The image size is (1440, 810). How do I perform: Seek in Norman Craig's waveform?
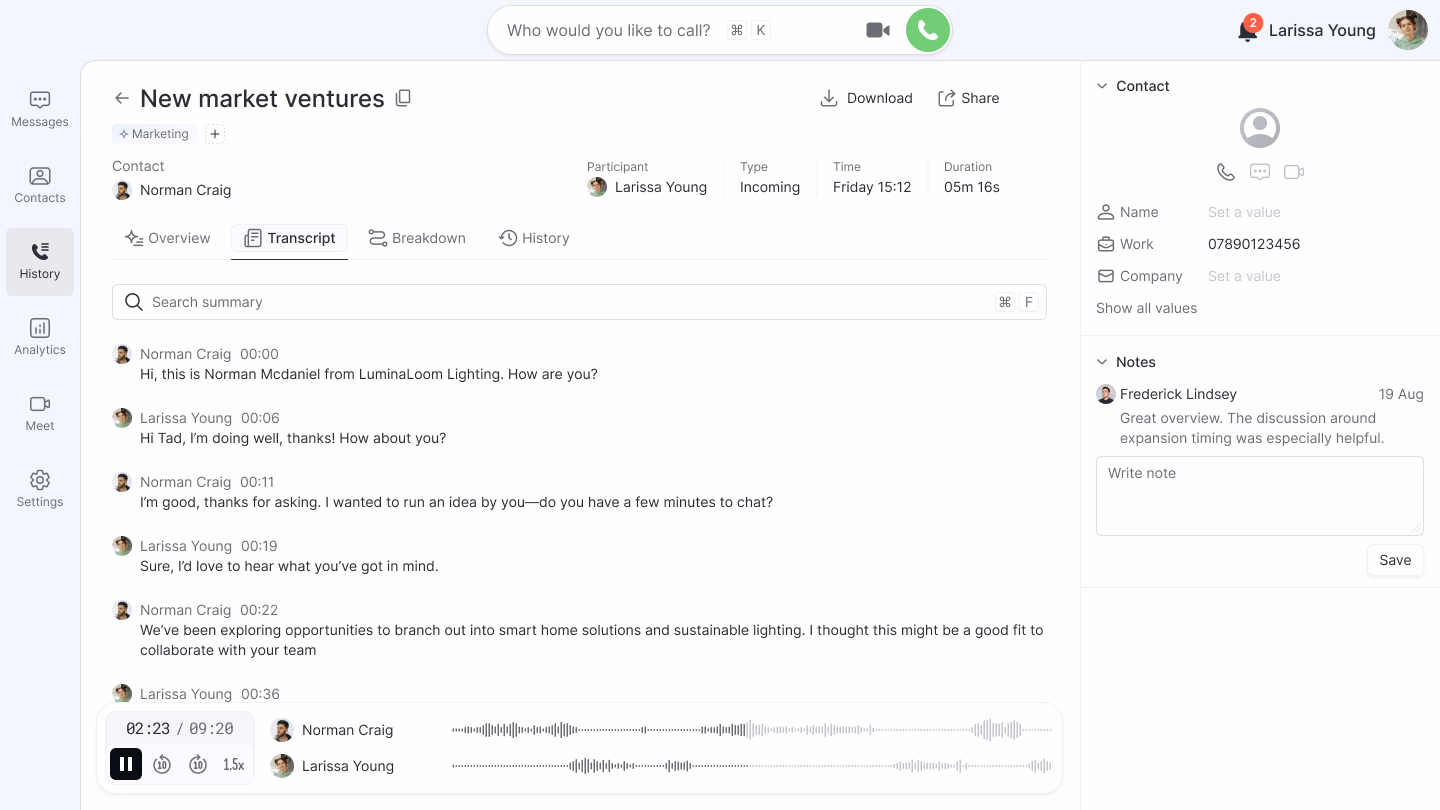coord(752,730)
